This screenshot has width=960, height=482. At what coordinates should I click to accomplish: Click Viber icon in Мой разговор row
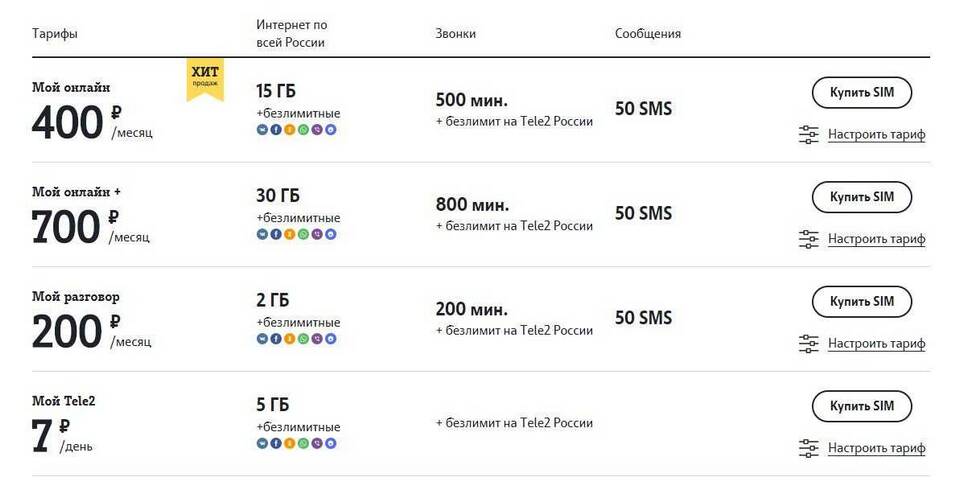coord(317,339)
